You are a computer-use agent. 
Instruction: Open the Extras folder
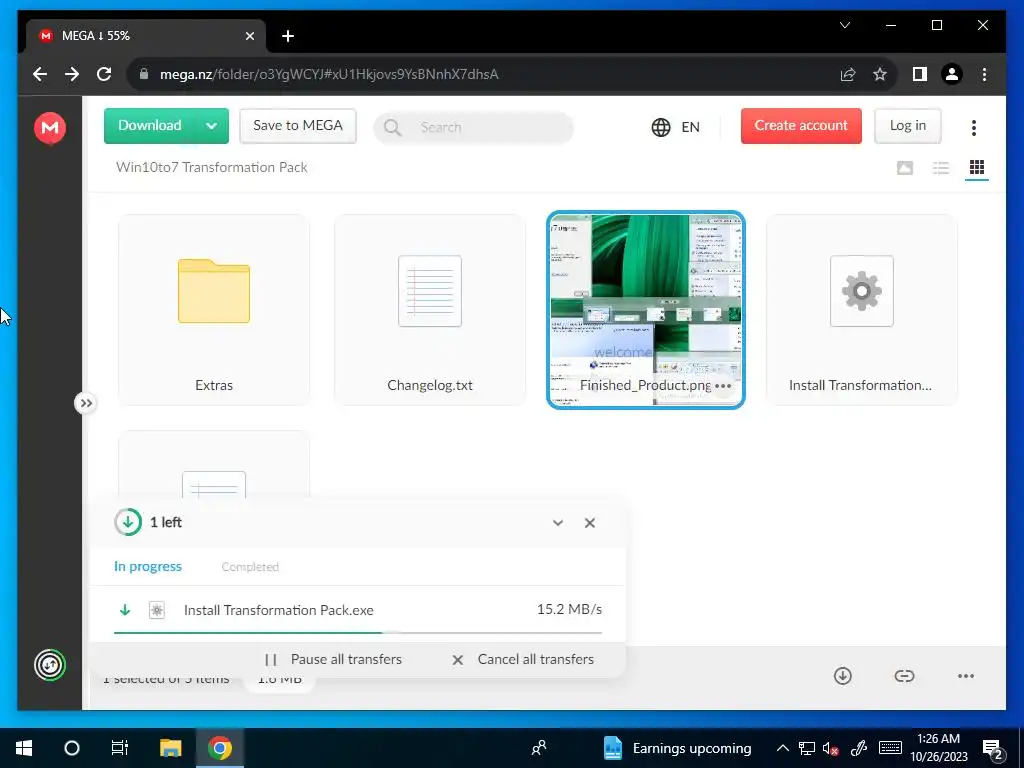point(214,310)
